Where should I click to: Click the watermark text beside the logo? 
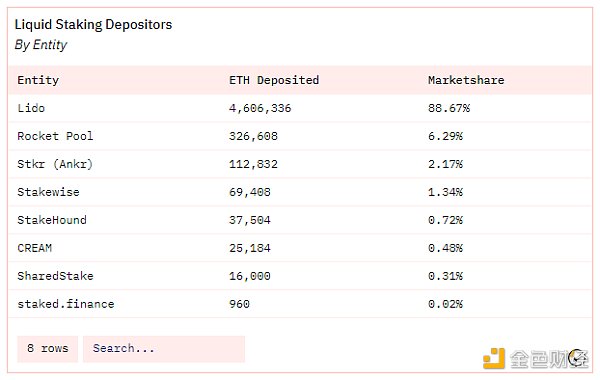(x=549, y=359)
